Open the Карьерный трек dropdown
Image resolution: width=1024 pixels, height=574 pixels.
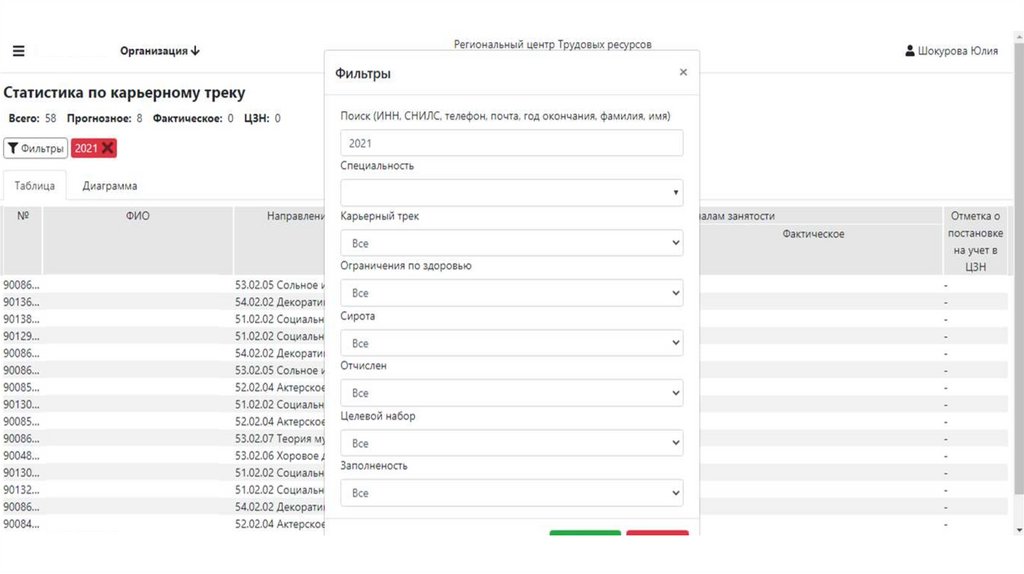pyautogui.click(x=511, y=243)
